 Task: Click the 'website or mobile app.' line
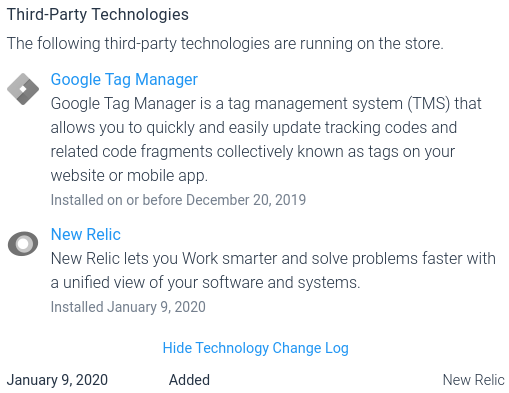click(129, 176)
